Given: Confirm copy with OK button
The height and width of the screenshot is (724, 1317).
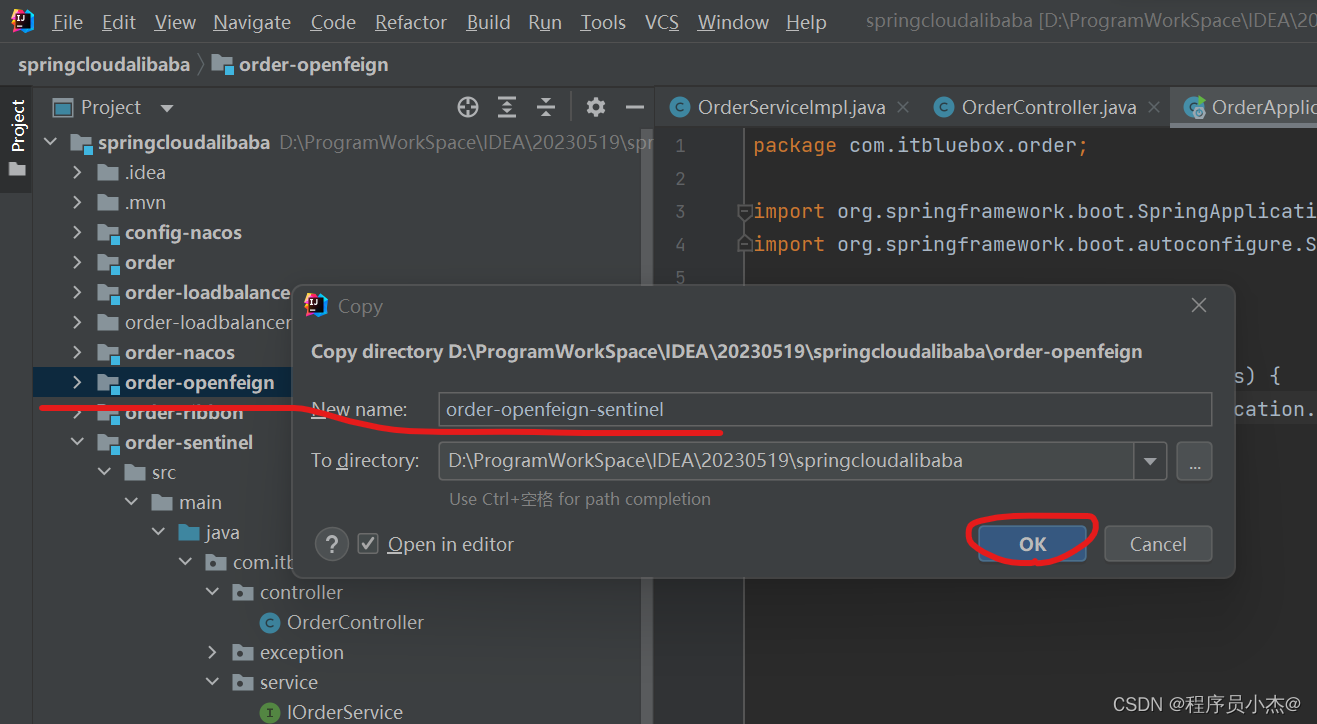Looking at the screenshot, I should [1032, 544].
